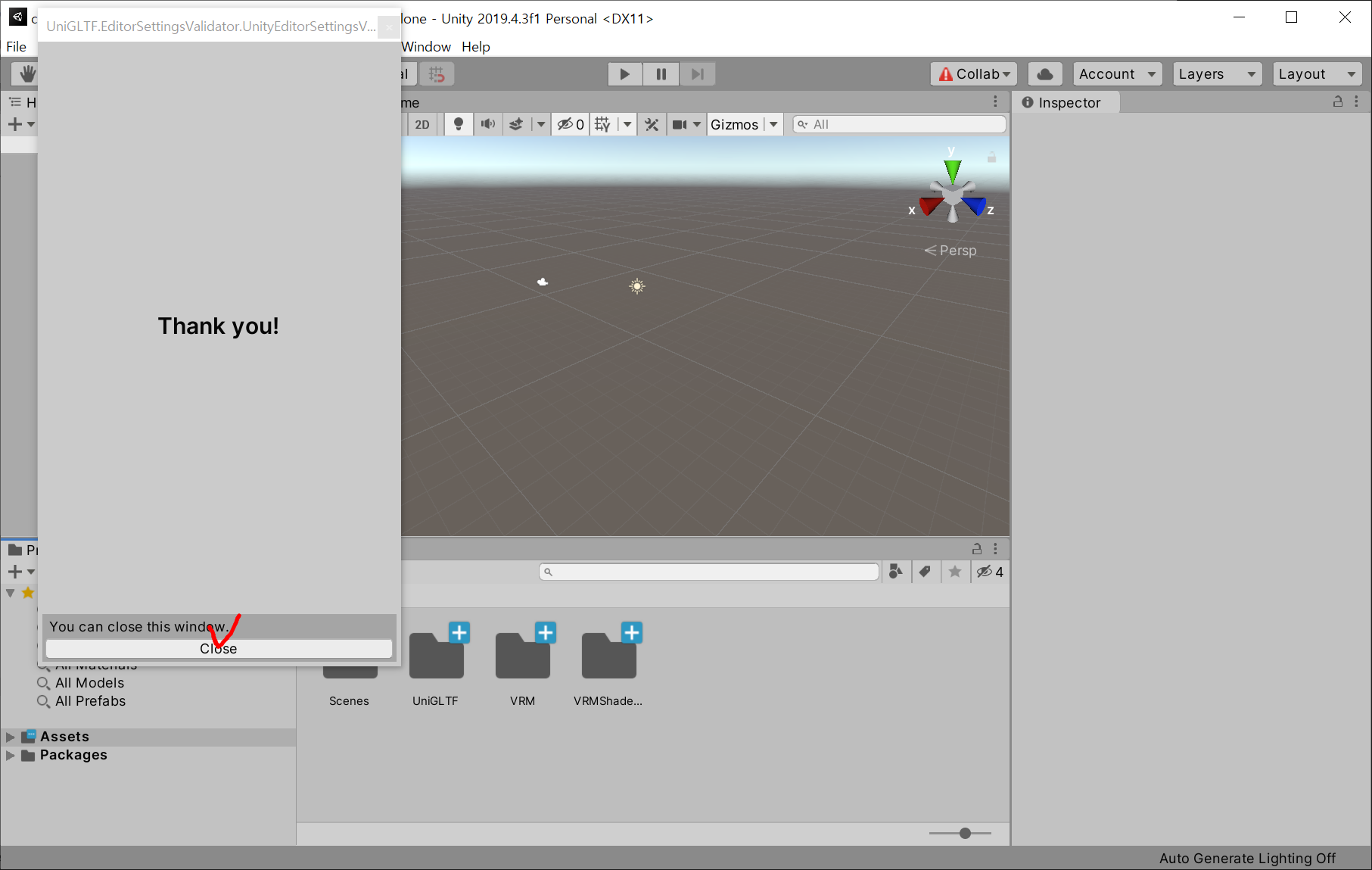Toggle scene audio speaker icon
This screenshot has width=1372, height=870.
coord(488,125)
